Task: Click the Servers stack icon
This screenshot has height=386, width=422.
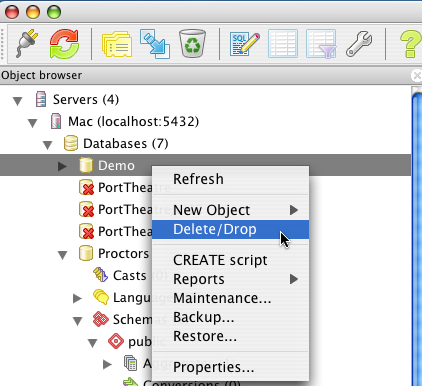Action: 41,99
